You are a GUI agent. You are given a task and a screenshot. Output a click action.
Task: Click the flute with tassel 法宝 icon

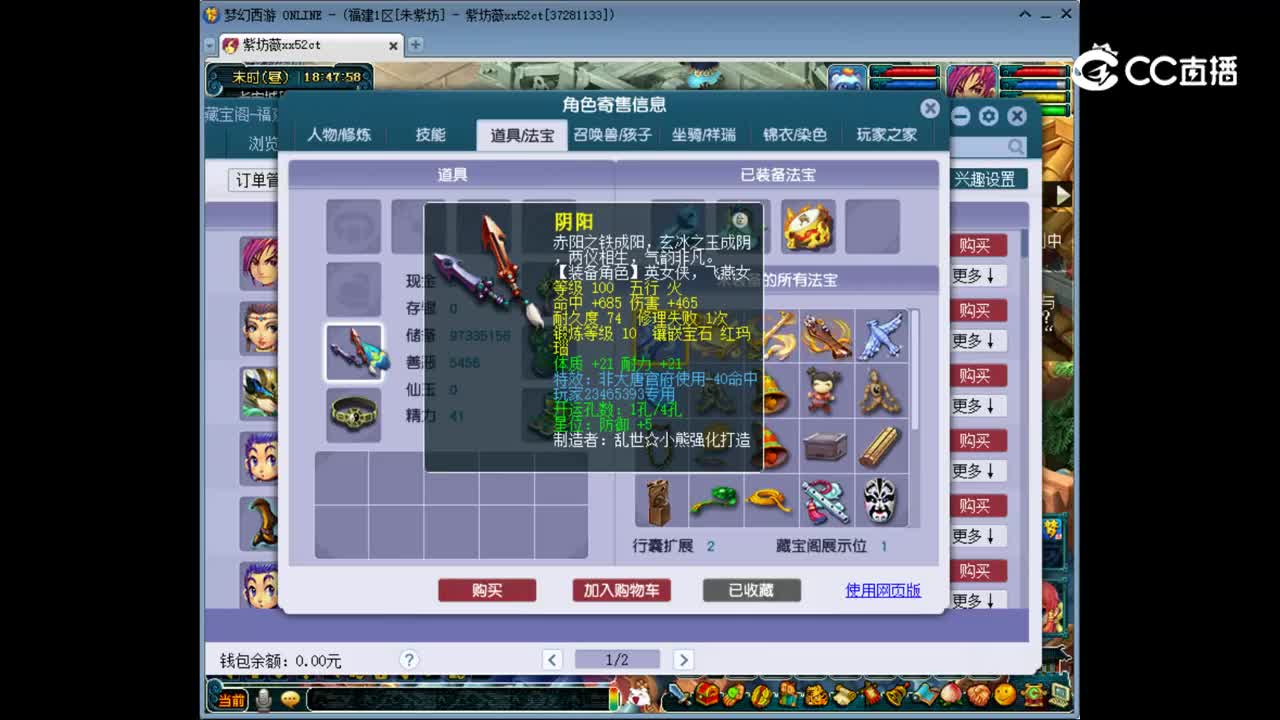point(825,501)
